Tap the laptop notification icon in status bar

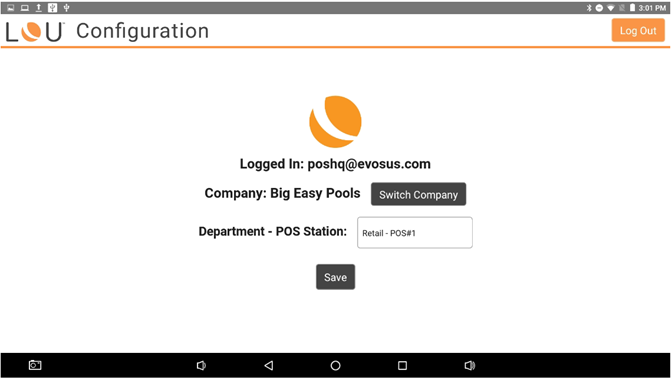(x=25, y=8)
